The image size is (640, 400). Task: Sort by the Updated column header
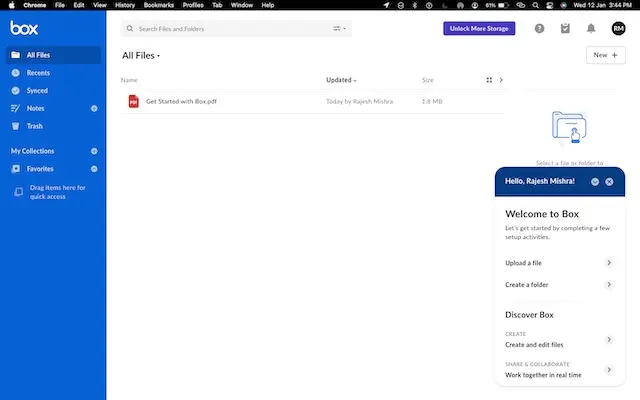click(x=341, y=80)
